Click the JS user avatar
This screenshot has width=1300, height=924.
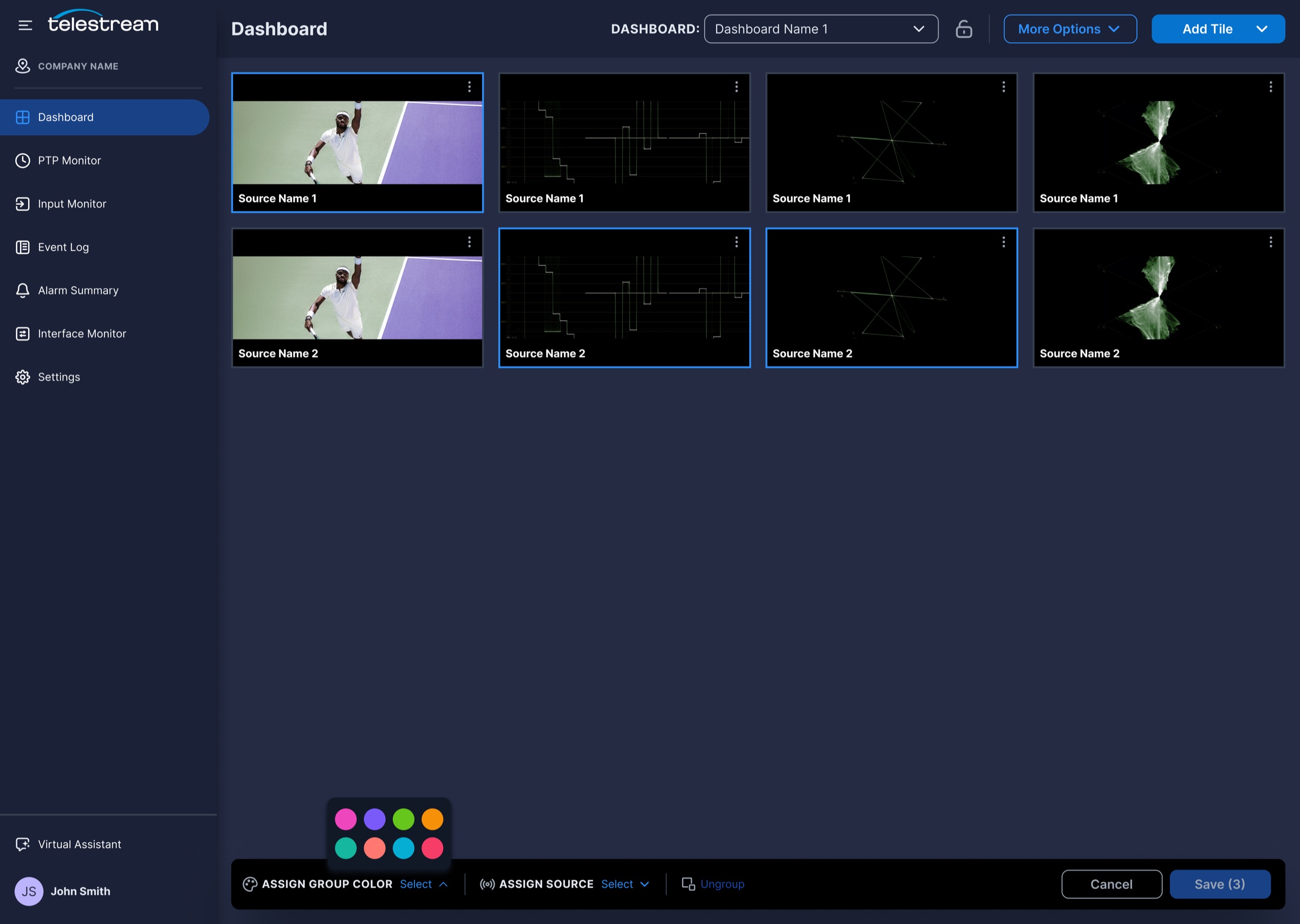pos(29,891)
